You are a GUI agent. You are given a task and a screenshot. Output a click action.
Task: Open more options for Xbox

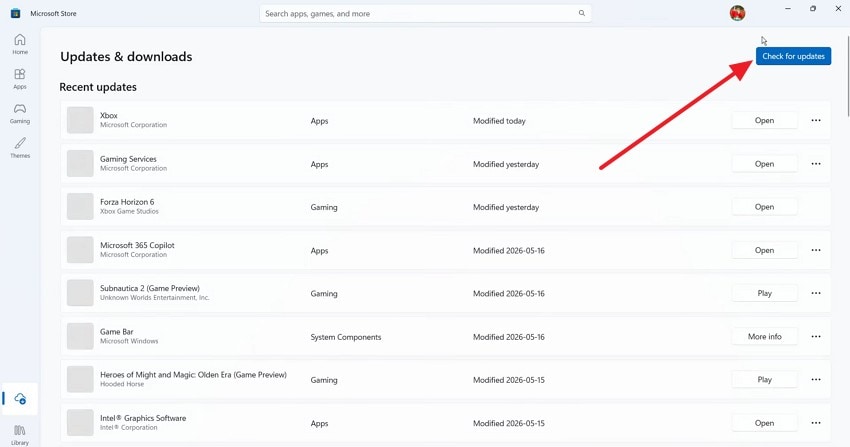816,120
